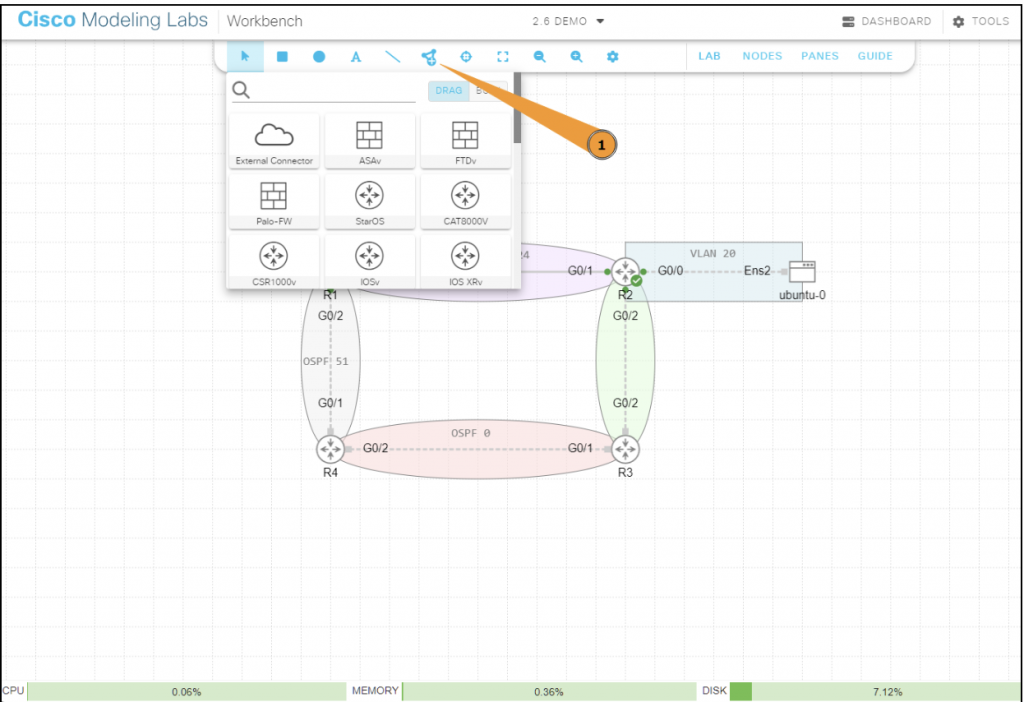
Task: Open the NODES menu
Action: click(762, 56)
